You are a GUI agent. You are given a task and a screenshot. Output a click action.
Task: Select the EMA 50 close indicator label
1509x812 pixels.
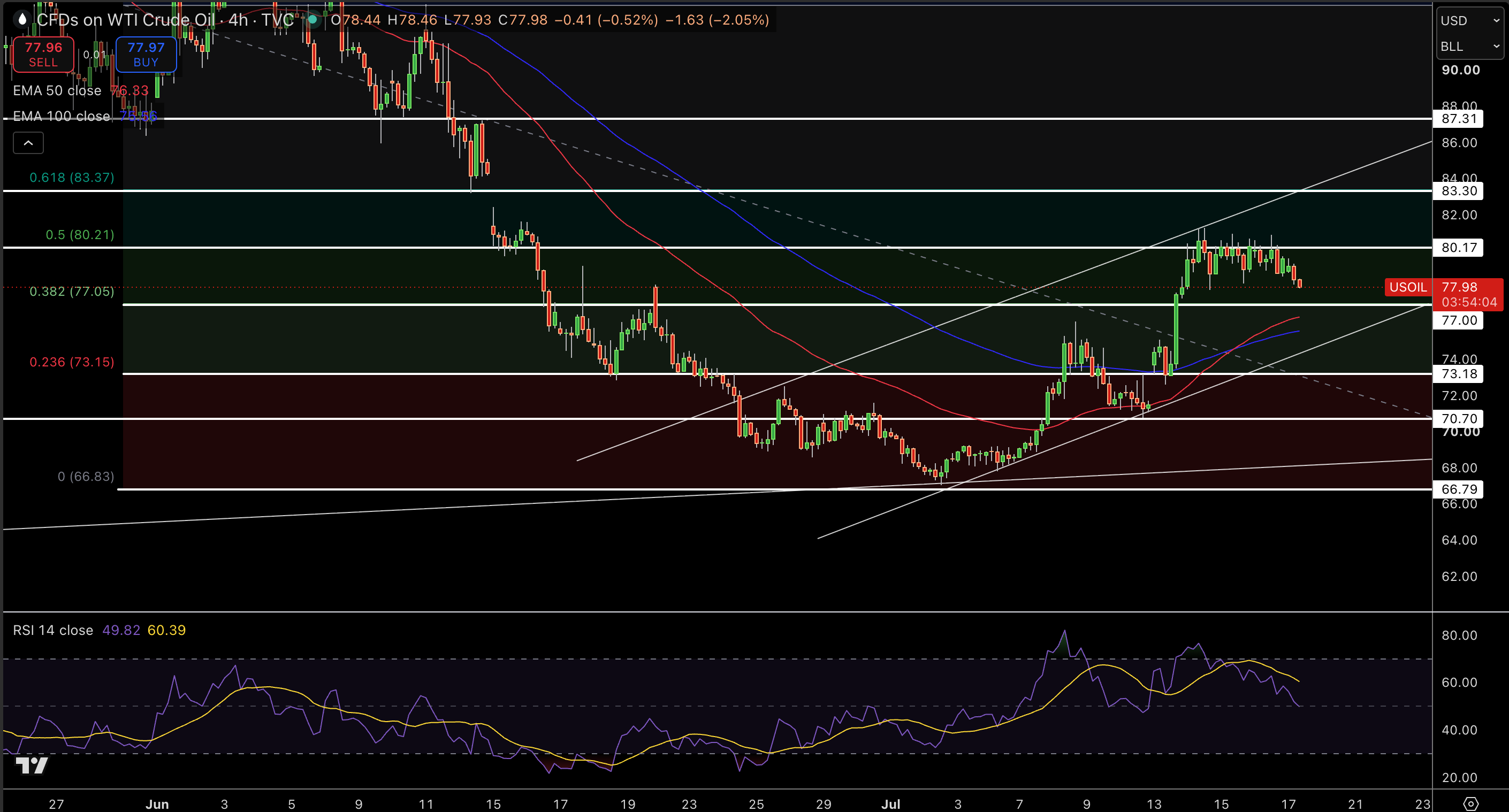click(x=57, y=91)
